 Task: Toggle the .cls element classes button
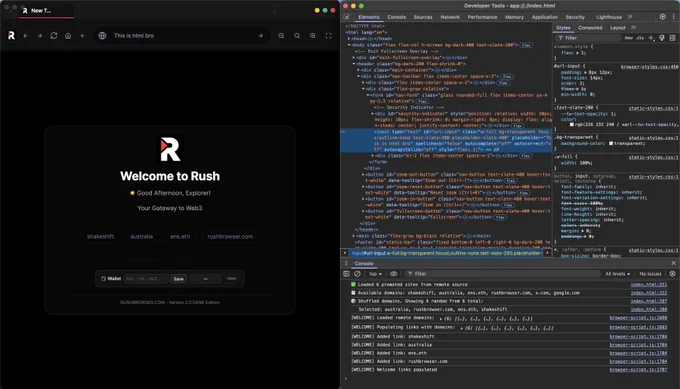(640, 38)
